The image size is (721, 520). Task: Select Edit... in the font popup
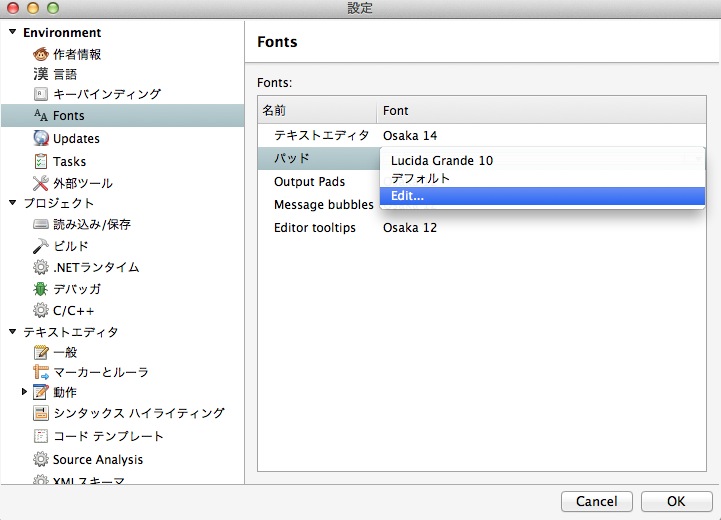[x=542, y=196]
